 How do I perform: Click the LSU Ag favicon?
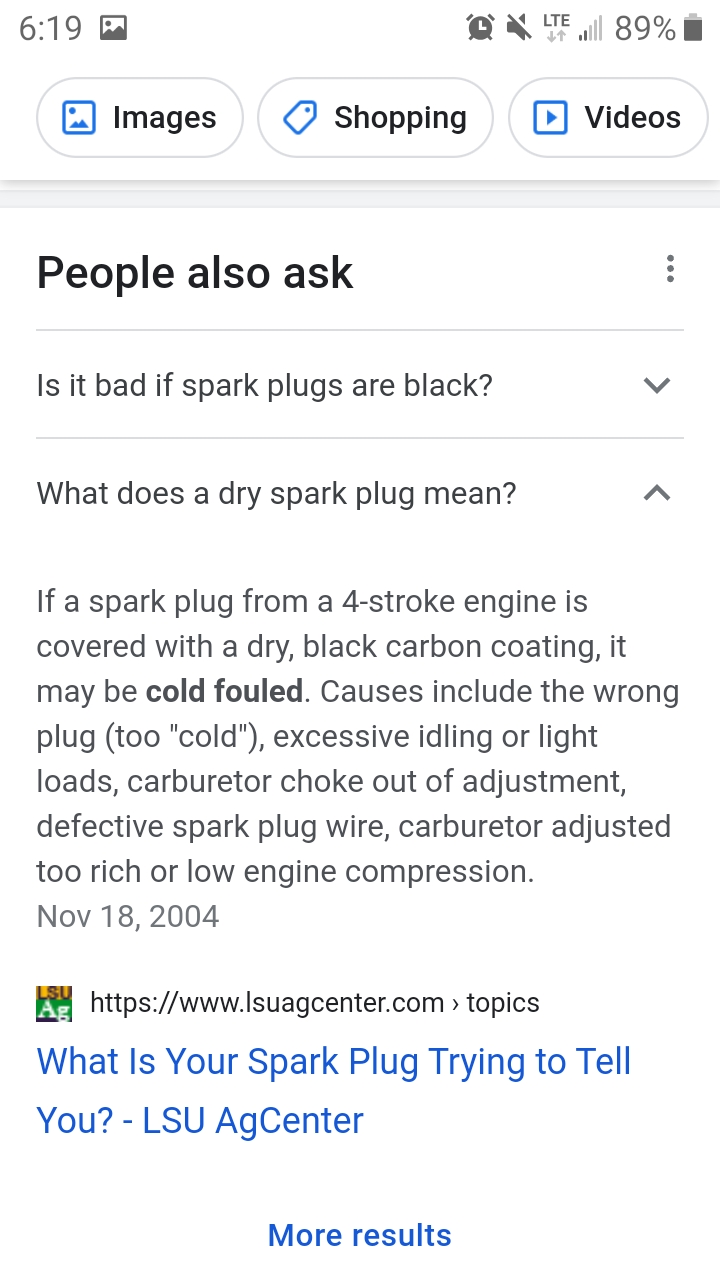point(54,1003)
